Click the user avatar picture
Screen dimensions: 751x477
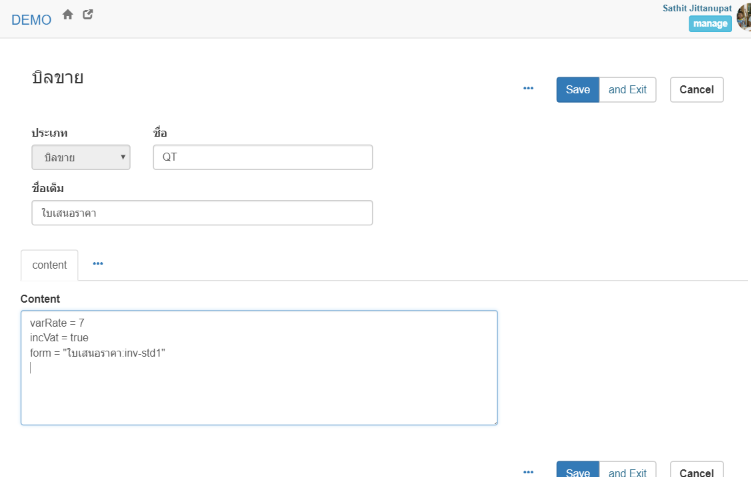tap(744, 17)
